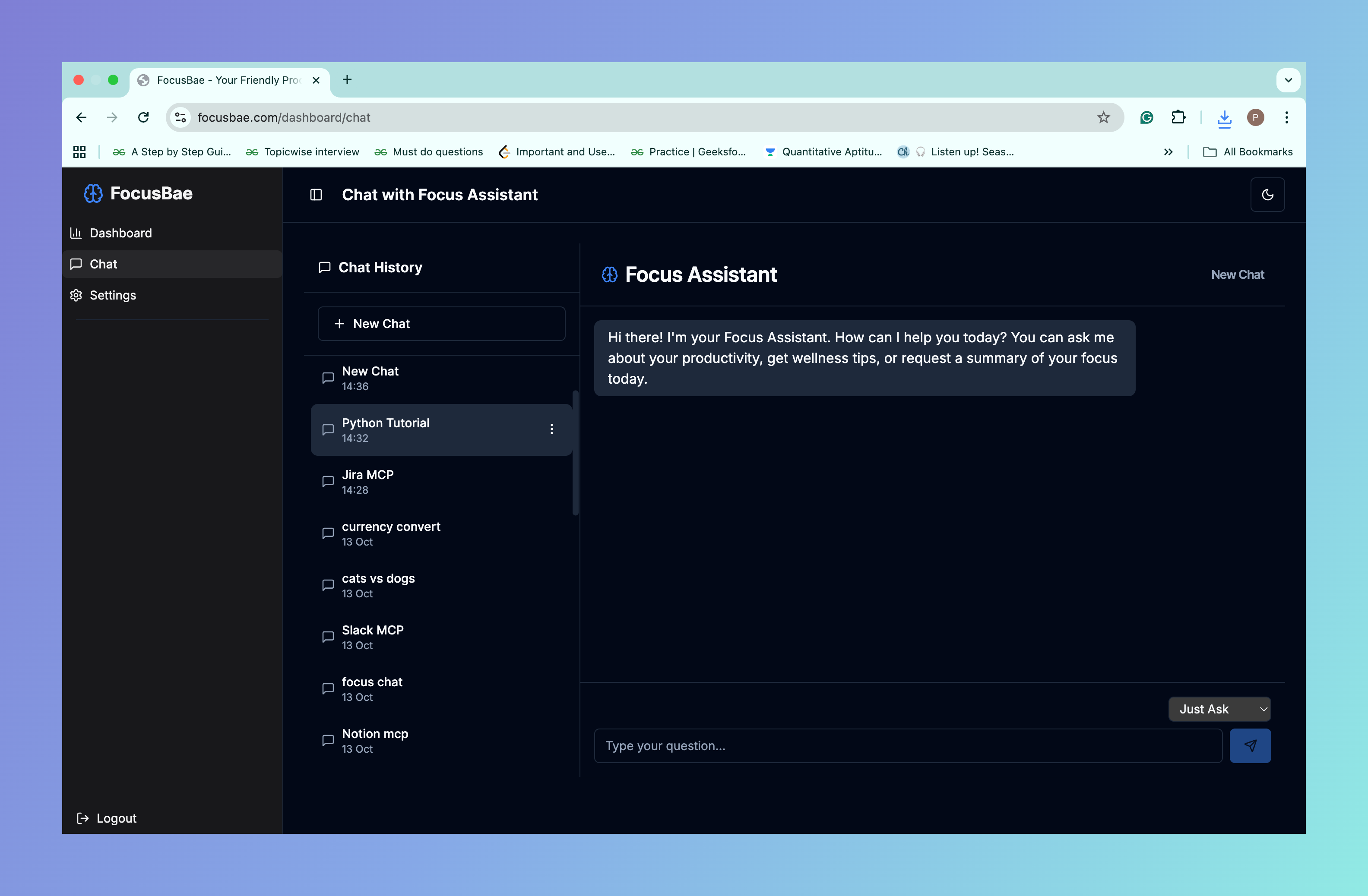Open Settings via the gear icon

point(76,295)
